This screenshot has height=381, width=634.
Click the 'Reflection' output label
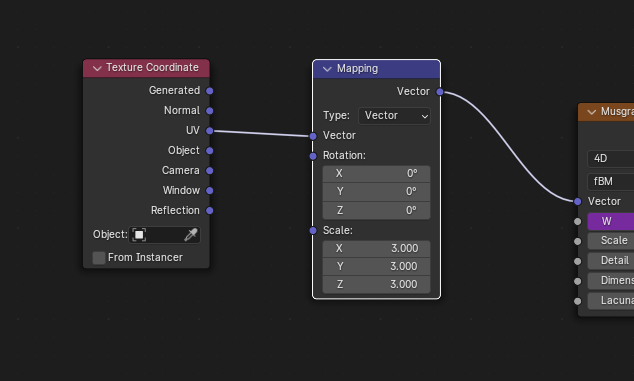coord(175,210)
